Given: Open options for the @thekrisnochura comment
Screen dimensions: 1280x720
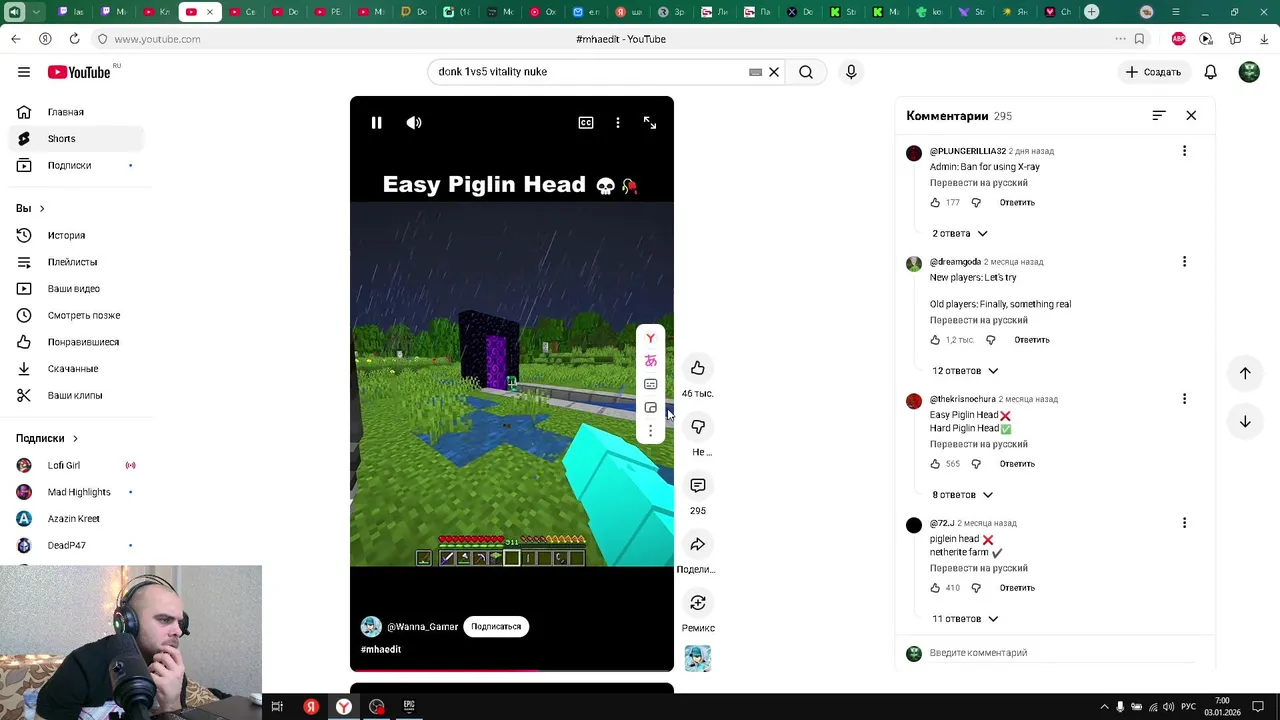Looking at the screenshot, I should coord(1185,399).
